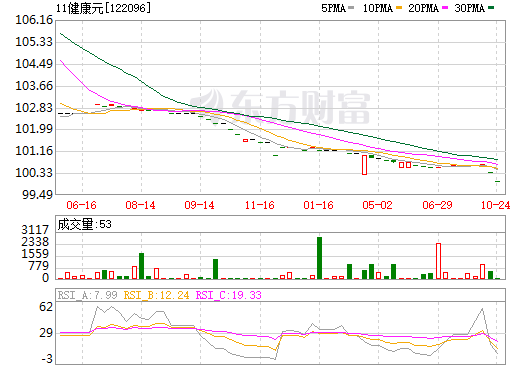Click the gray 5PMA legend color swatch

[351, 8]
